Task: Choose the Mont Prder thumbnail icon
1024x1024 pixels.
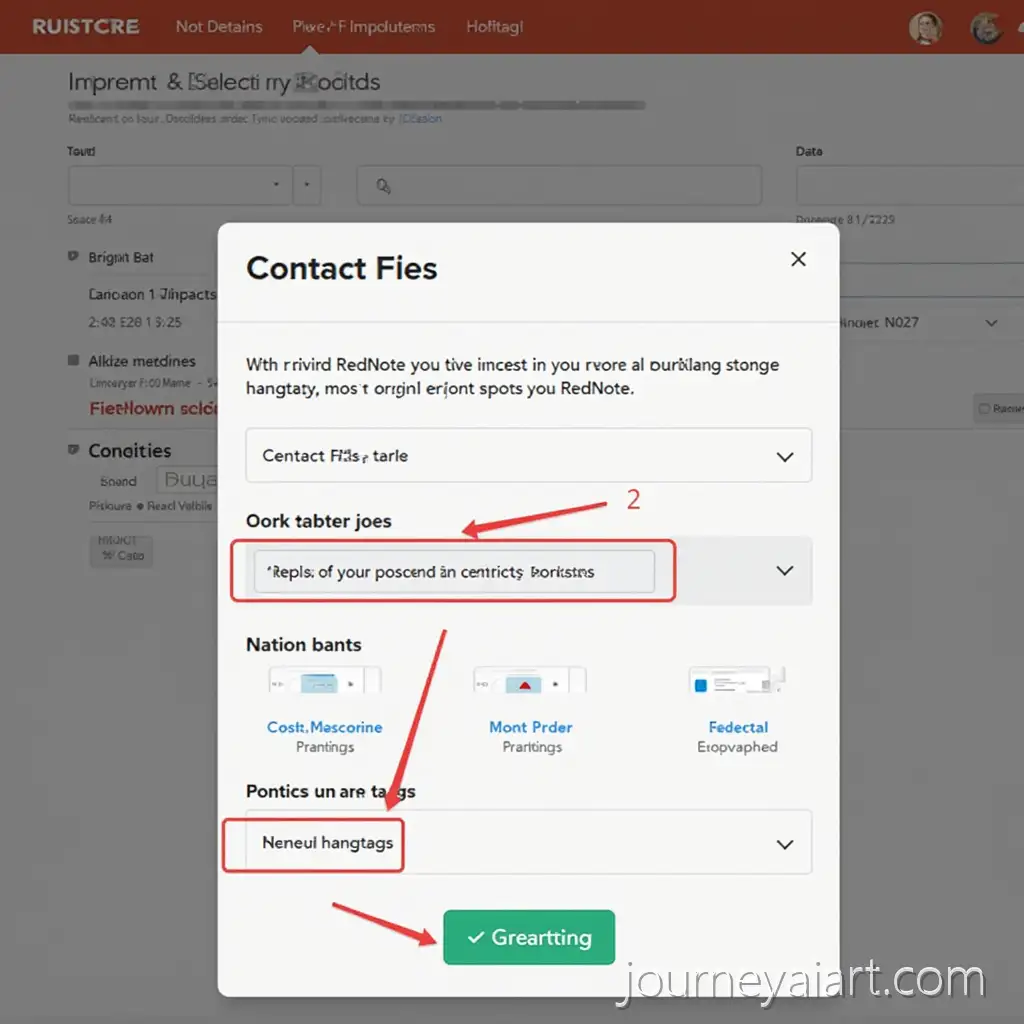Action: point(530,682)
